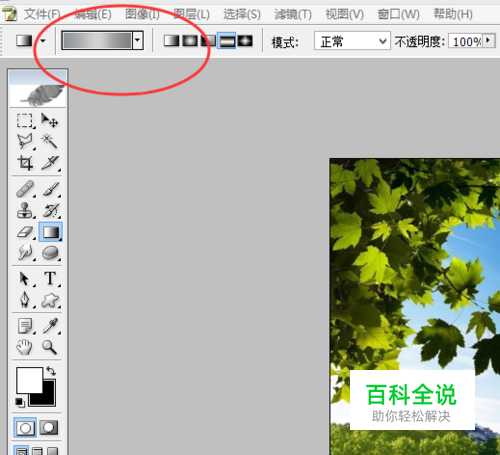This screenshot has width=500, height=455.
Task: Pick the History Brush tool
Action: pos(51,210)
